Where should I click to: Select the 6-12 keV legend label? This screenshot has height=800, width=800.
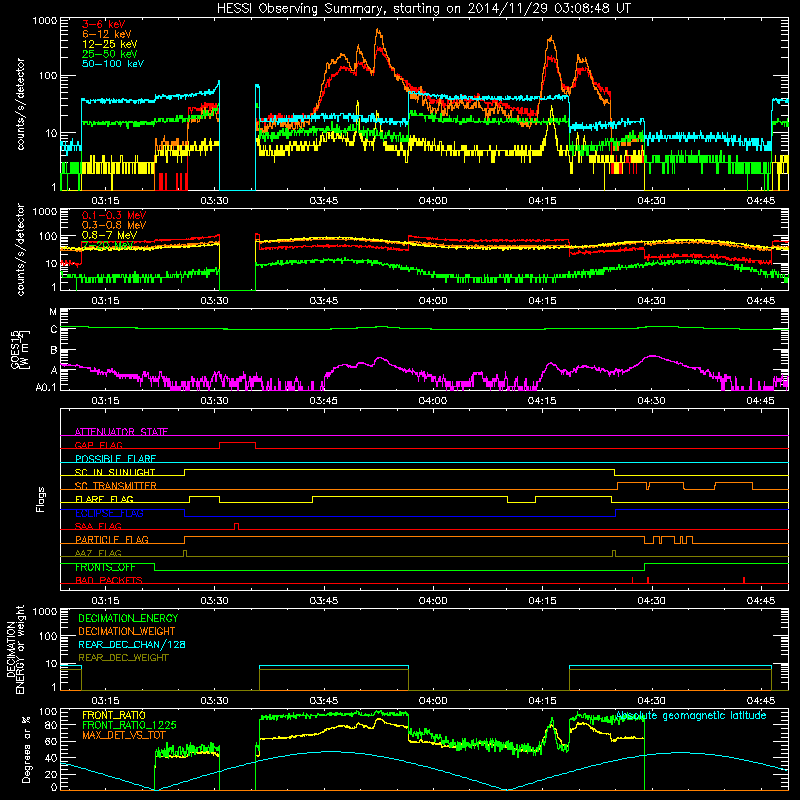coord(106,34)
